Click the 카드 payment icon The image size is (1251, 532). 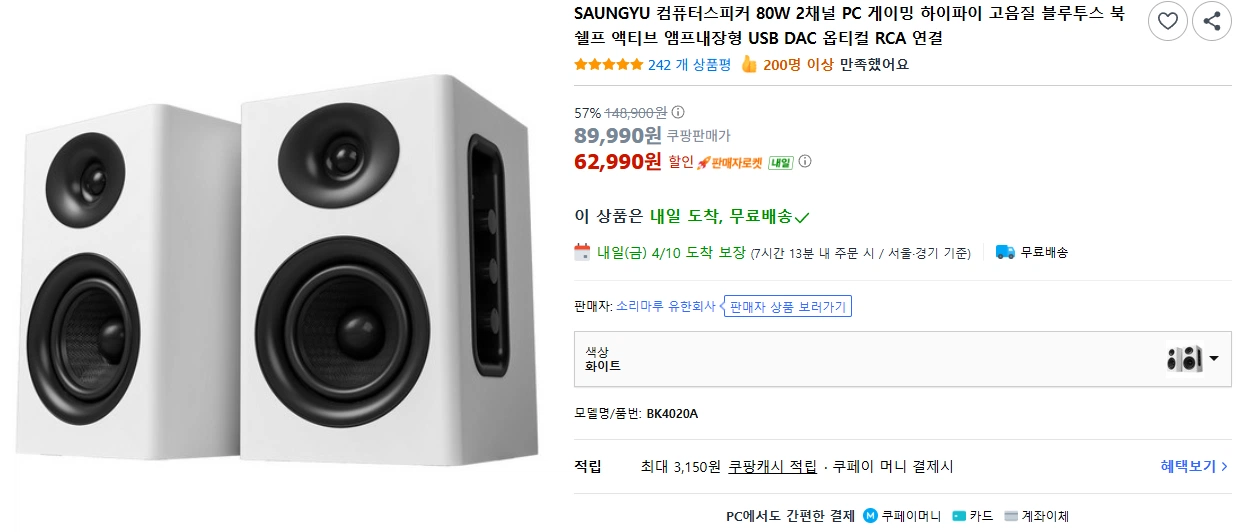(x=959, y=516)
